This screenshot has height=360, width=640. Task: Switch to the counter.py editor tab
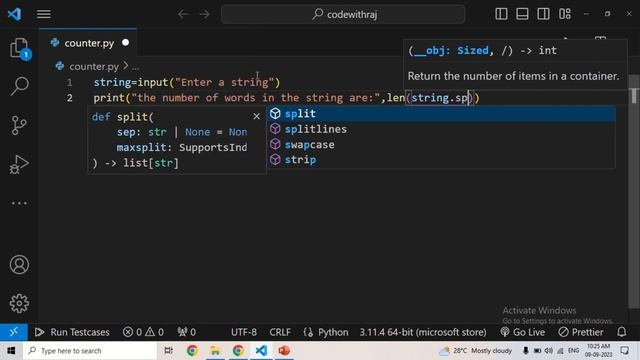[88, 43]
